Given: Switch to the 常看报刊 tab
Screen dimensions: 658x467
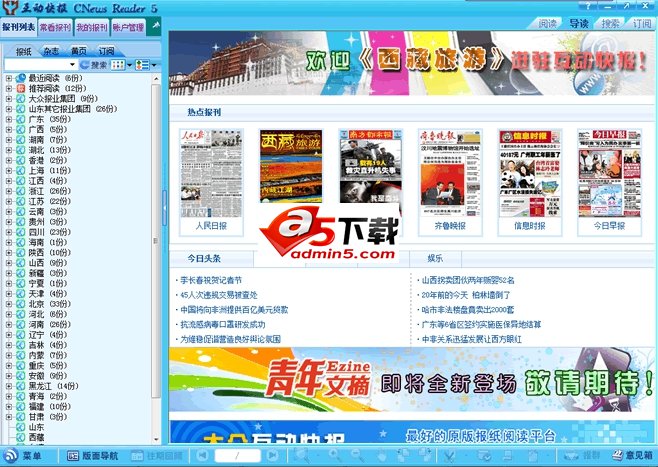Looking at the screenshot, I should (55, 28).
